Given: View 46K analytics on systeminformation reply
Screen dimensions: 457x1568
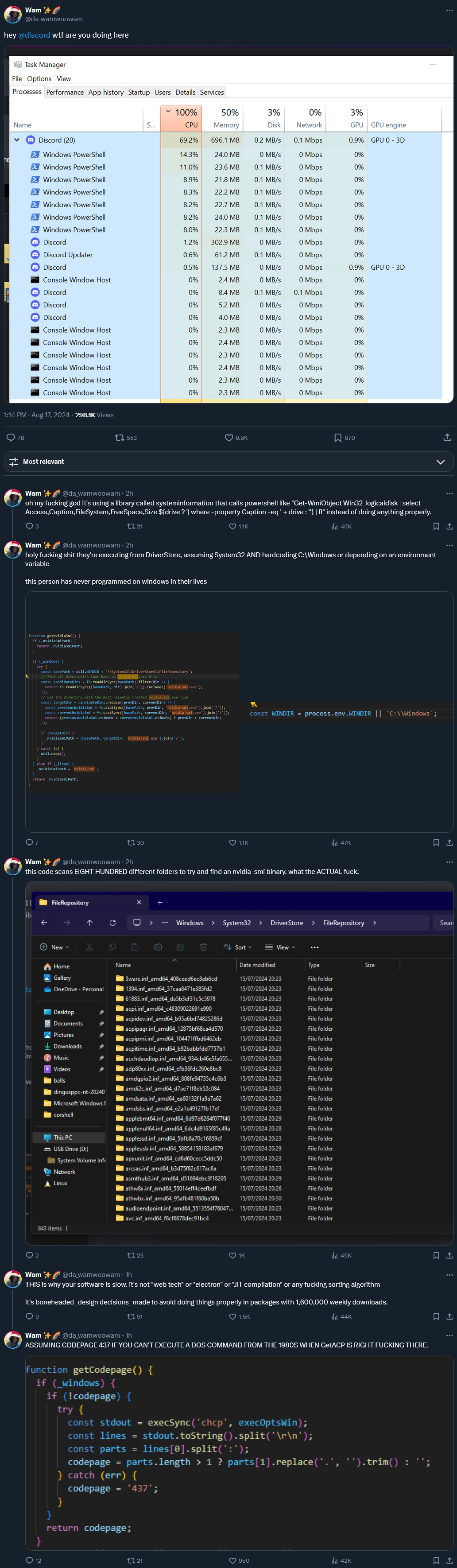Looking at the screenshot, I should 341,527.
